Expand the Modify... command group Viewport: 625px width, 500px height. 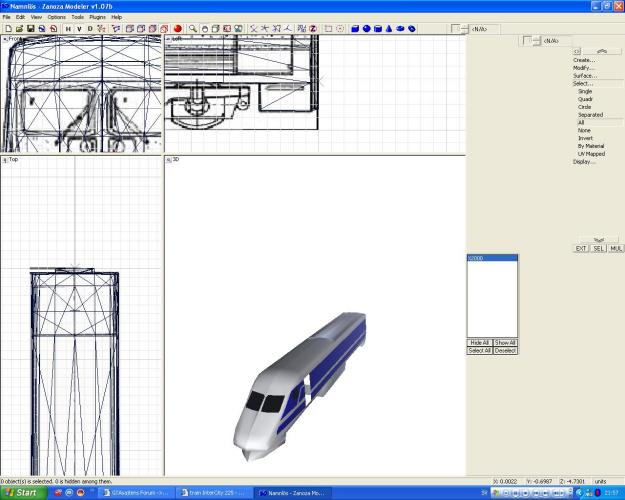584,68
